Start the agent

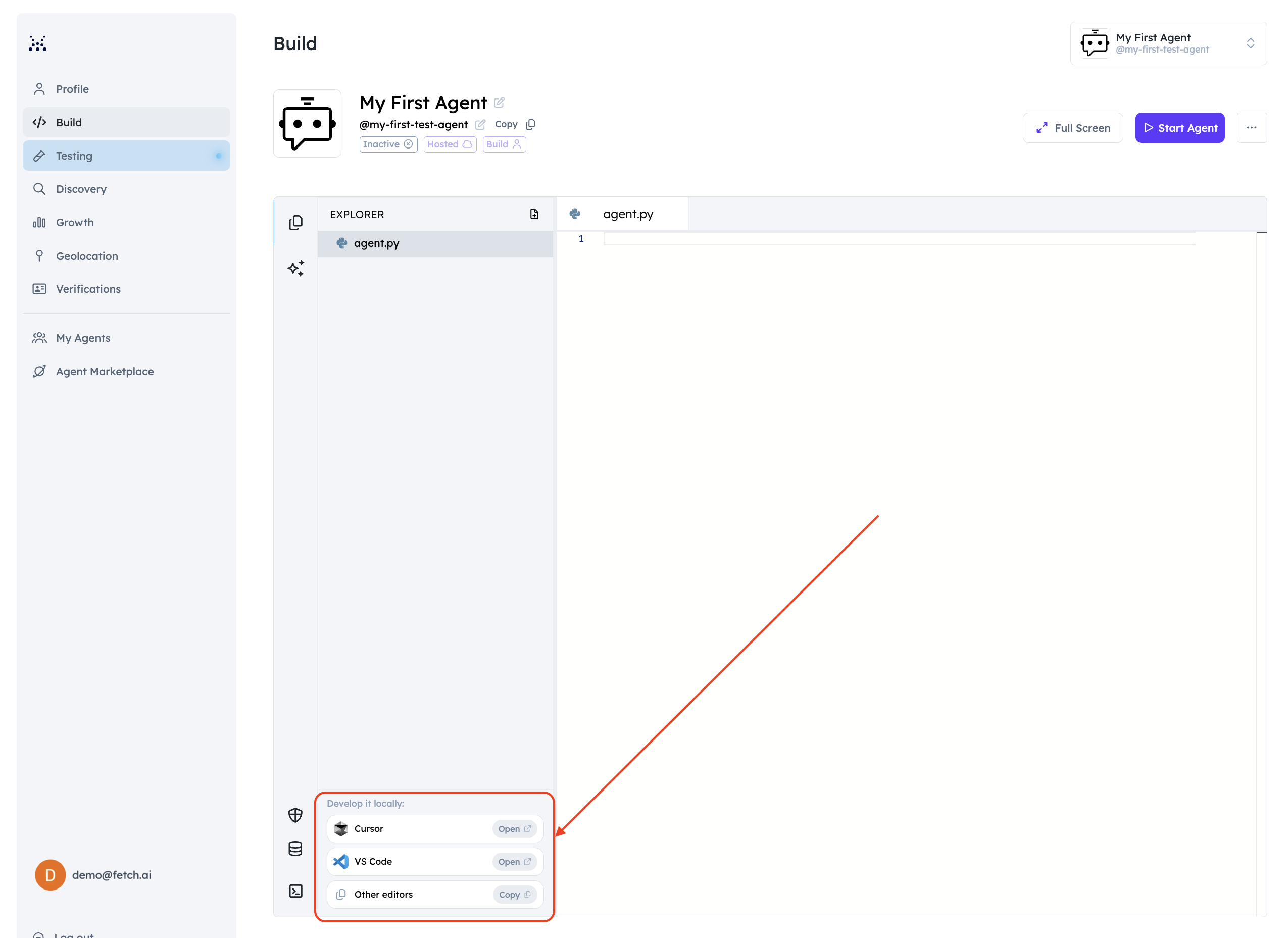tap(1179, 128)
